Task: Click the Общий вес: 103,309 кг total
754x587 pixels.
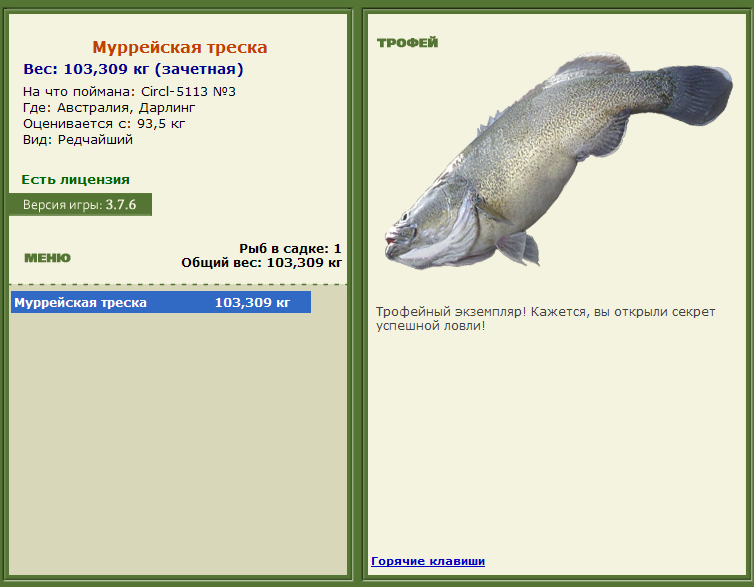Action: point(261,262)
